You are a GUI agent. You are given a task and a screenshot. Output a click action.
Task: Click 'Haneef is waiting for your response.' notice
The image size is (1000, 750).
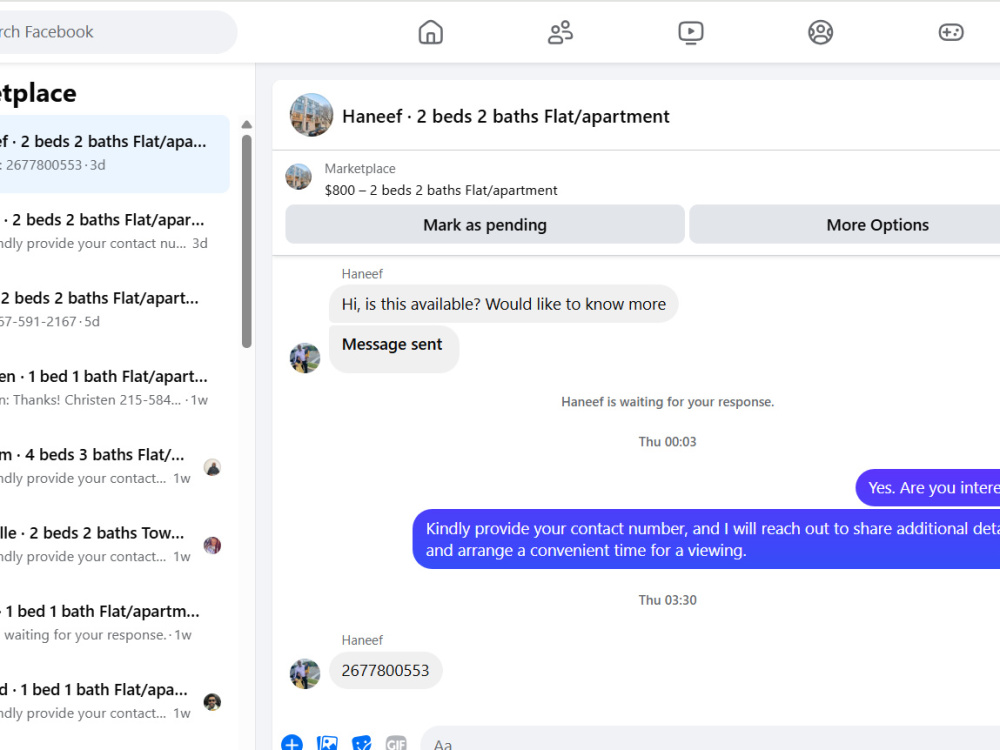point(668,402)
